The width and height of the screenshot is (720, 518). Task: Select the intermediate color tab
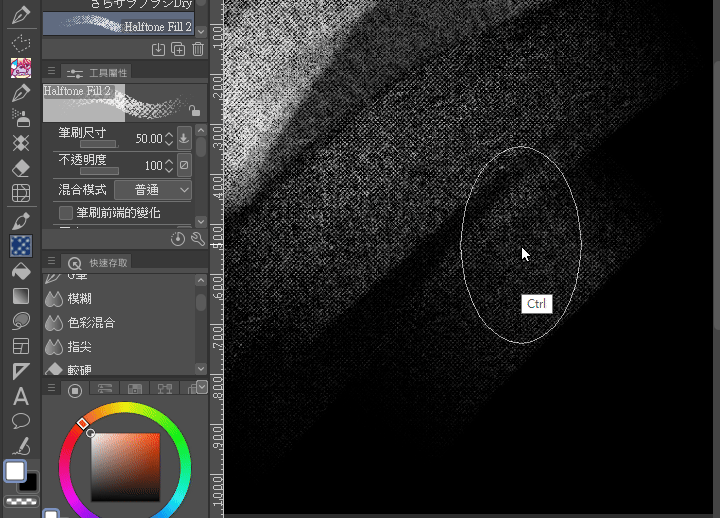click(x=165, y=389)
